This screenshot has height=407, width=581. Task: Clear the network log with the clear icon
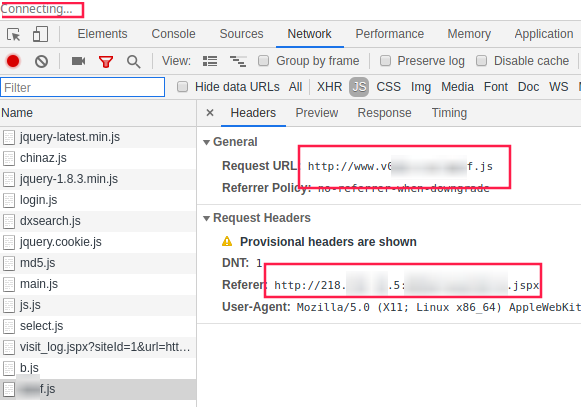pos(41,61)
